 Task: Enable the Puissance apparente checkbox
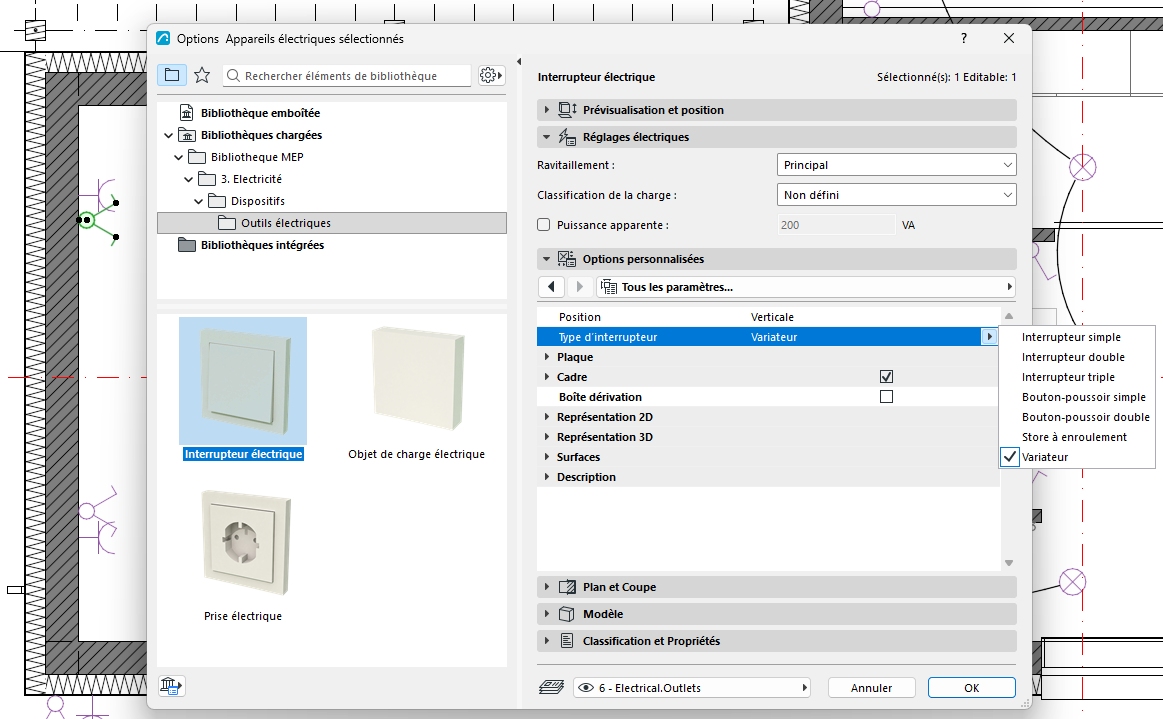(544, 225)
